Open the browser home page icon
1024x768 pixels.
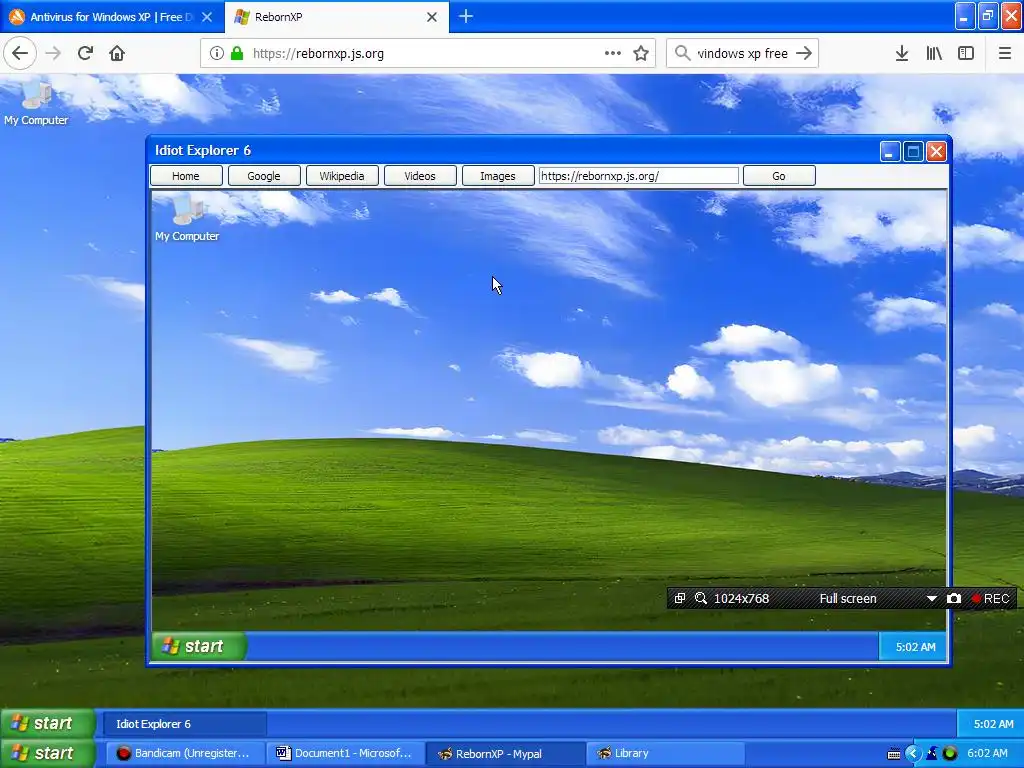click(117, 54)
